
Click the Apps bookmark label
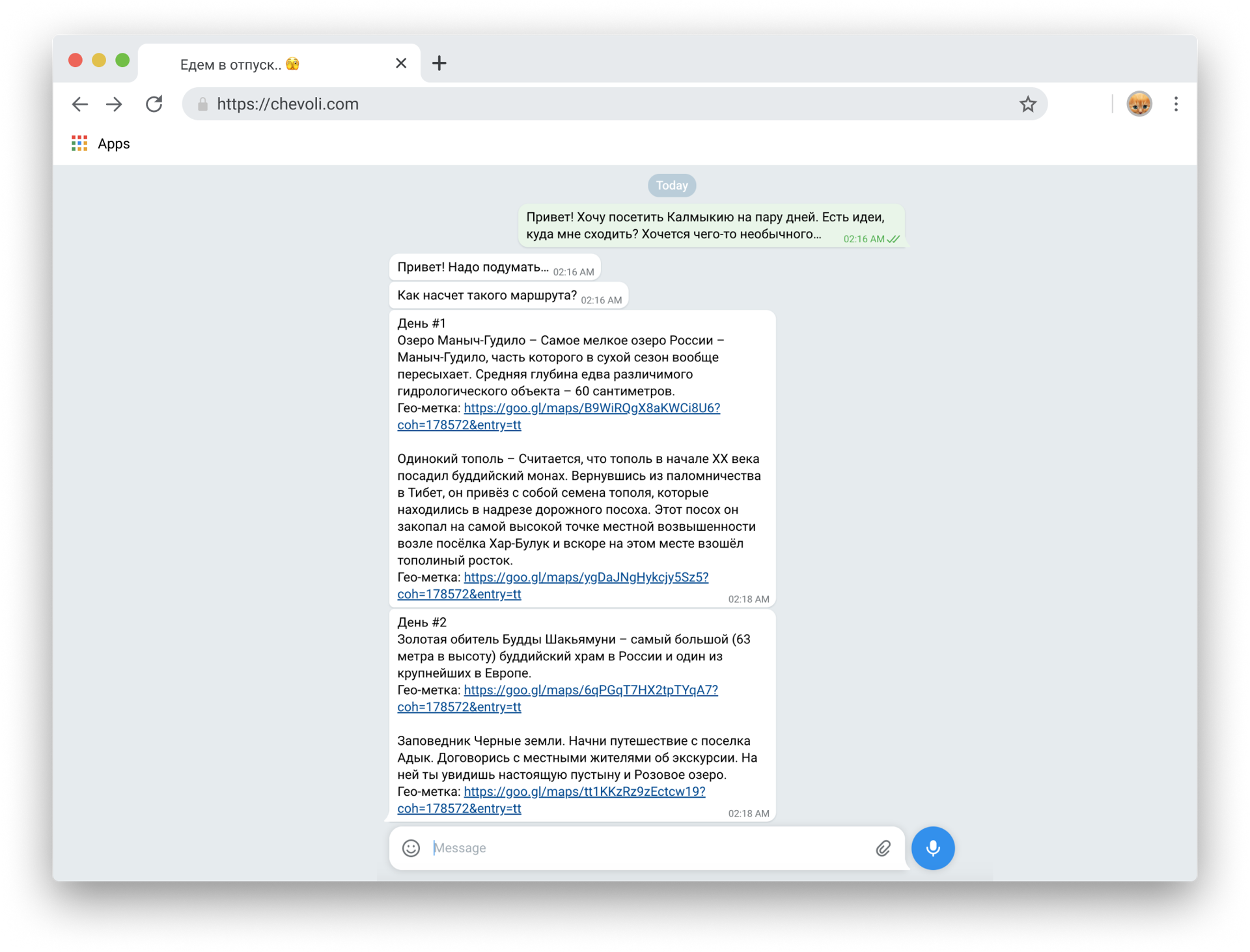pos(113,144)
